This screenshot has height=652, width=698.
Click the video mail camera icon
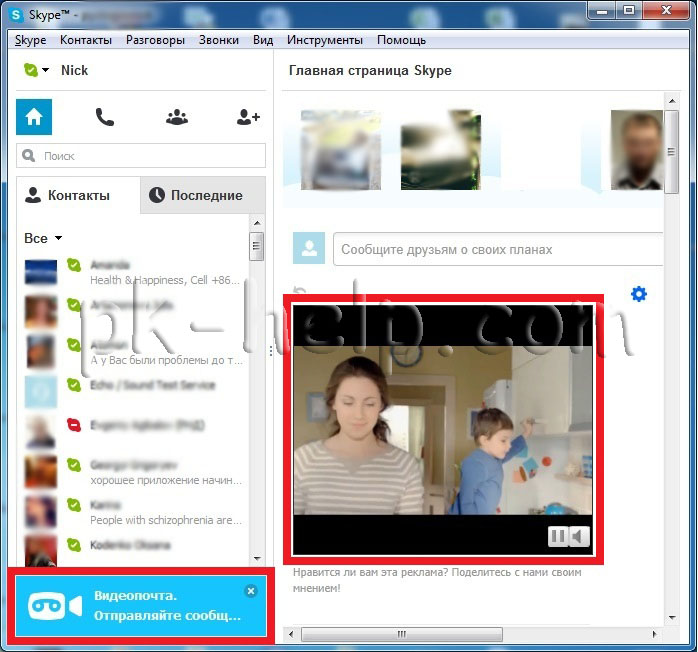click(x=55, y=606)
